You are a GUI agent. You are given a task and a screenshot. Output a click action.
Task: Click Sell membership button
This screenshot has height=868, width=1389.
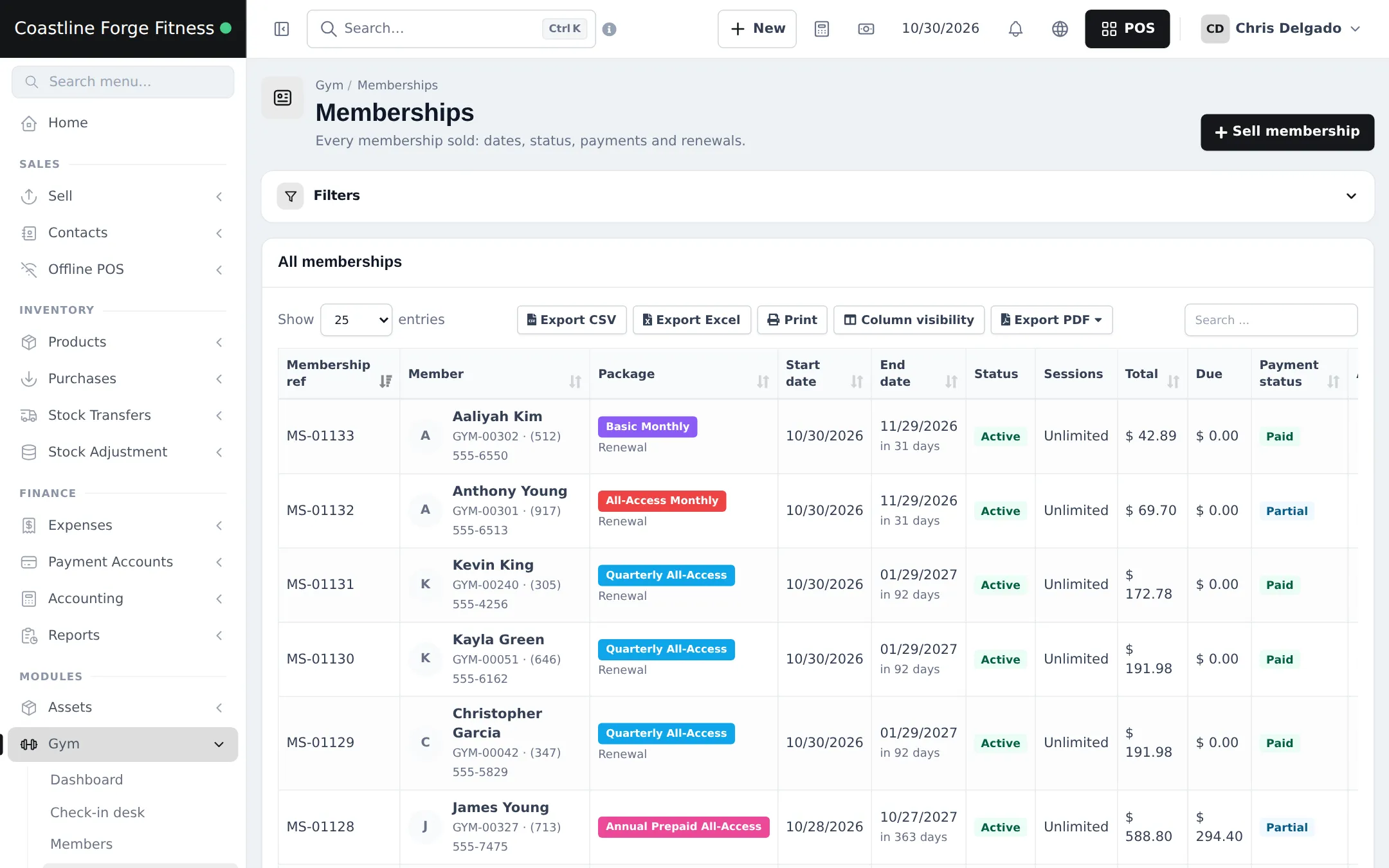click(1287, 132)
